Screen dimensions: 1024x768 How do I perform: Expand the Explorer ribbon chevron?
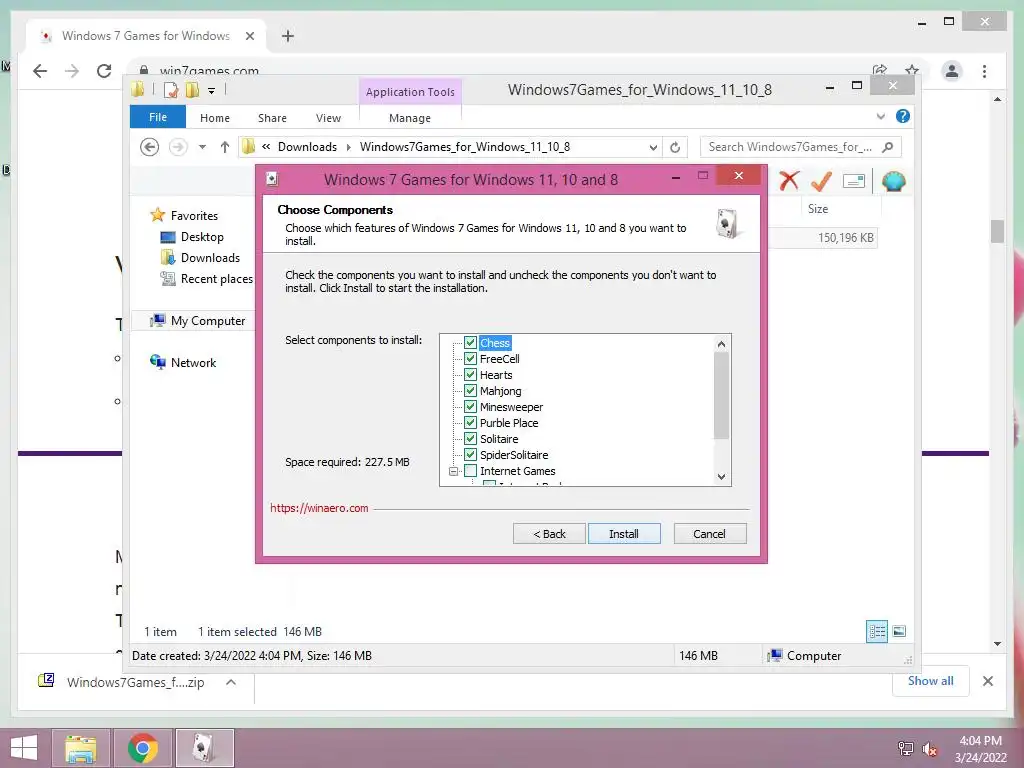(x=880, y=116)
